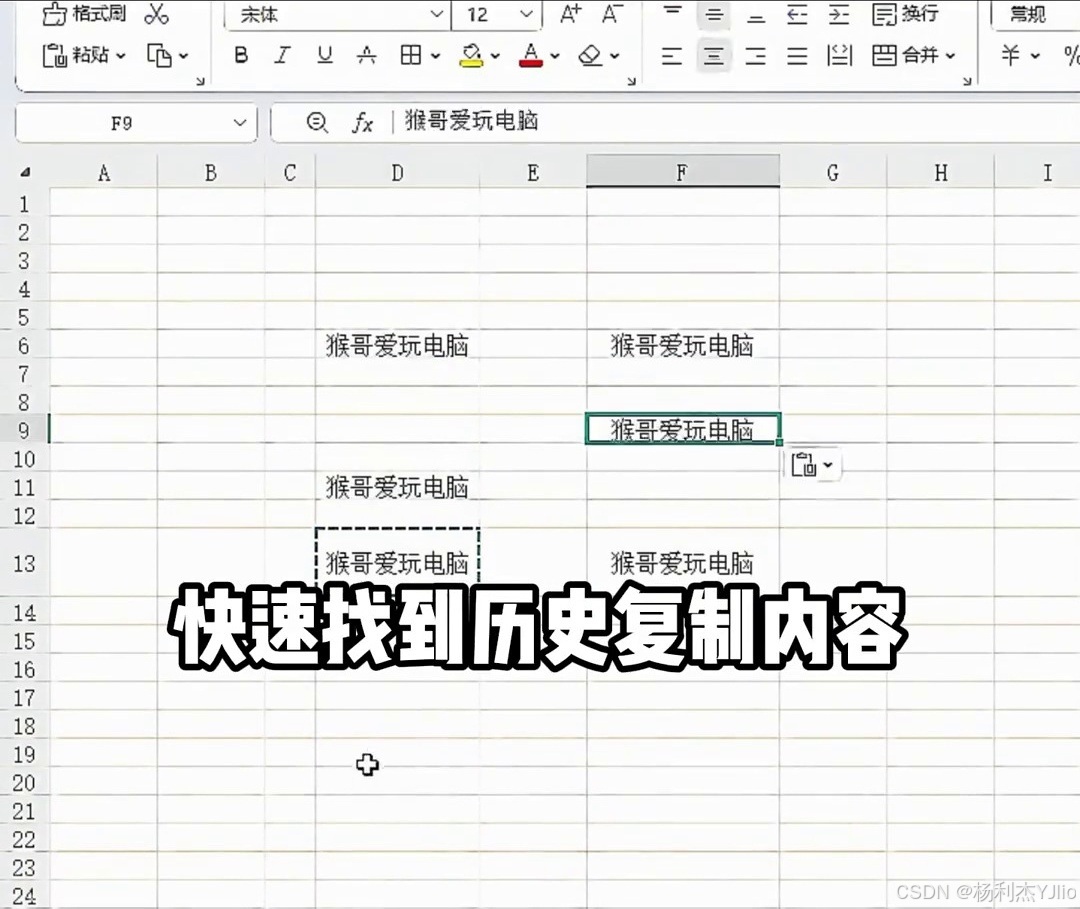The image size is (1080, 909).
Task: Click the Decrease Indent icon
Action: tap(797, 14)
